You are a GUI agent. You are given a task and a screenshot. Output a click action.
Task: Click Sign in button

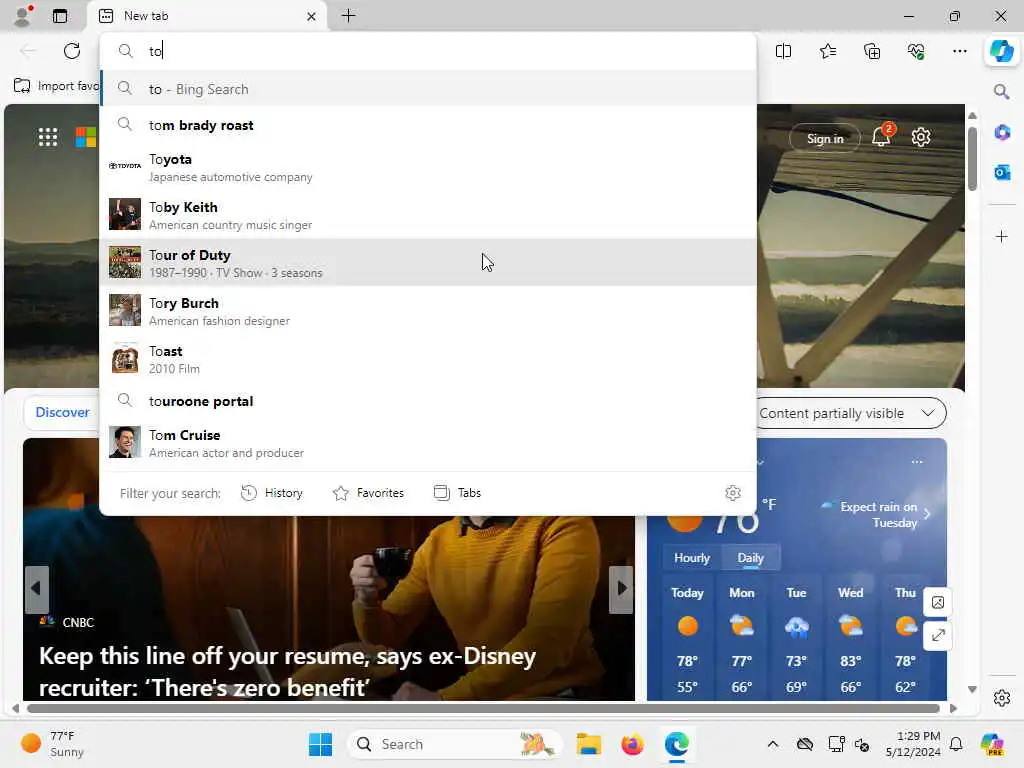825,138
